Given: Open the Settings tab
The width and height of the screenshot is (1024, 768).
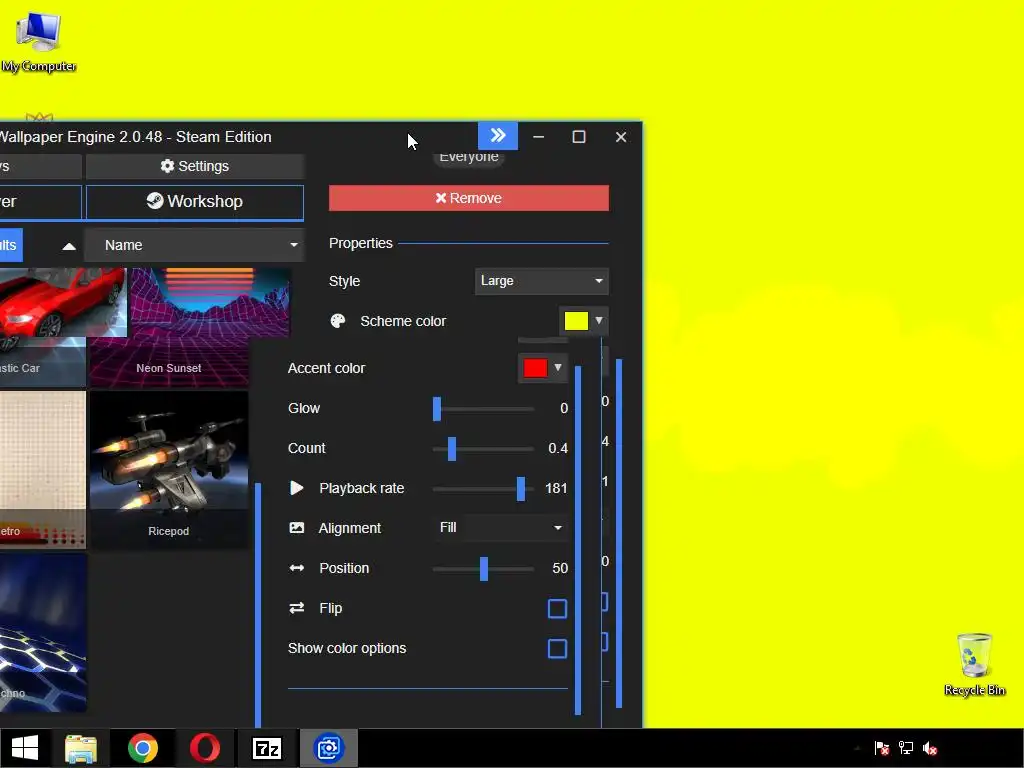Looking at the screenshot, I should pyautogui.click(x=195, y=166).
